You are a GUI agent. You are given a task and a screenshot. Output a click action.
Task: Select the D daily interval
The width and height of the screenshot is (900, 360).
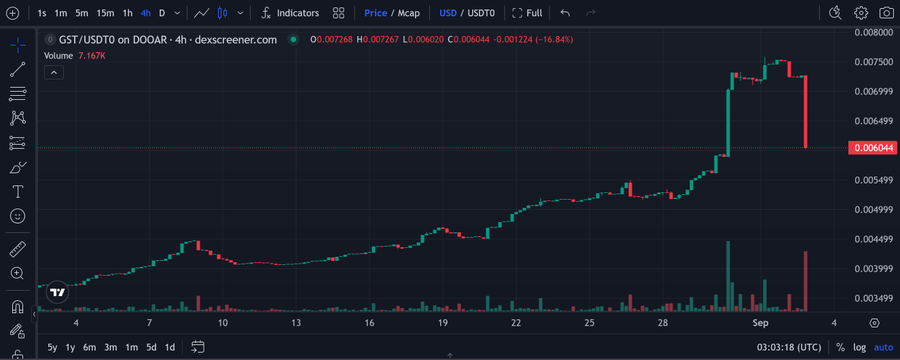click(162, 13)
